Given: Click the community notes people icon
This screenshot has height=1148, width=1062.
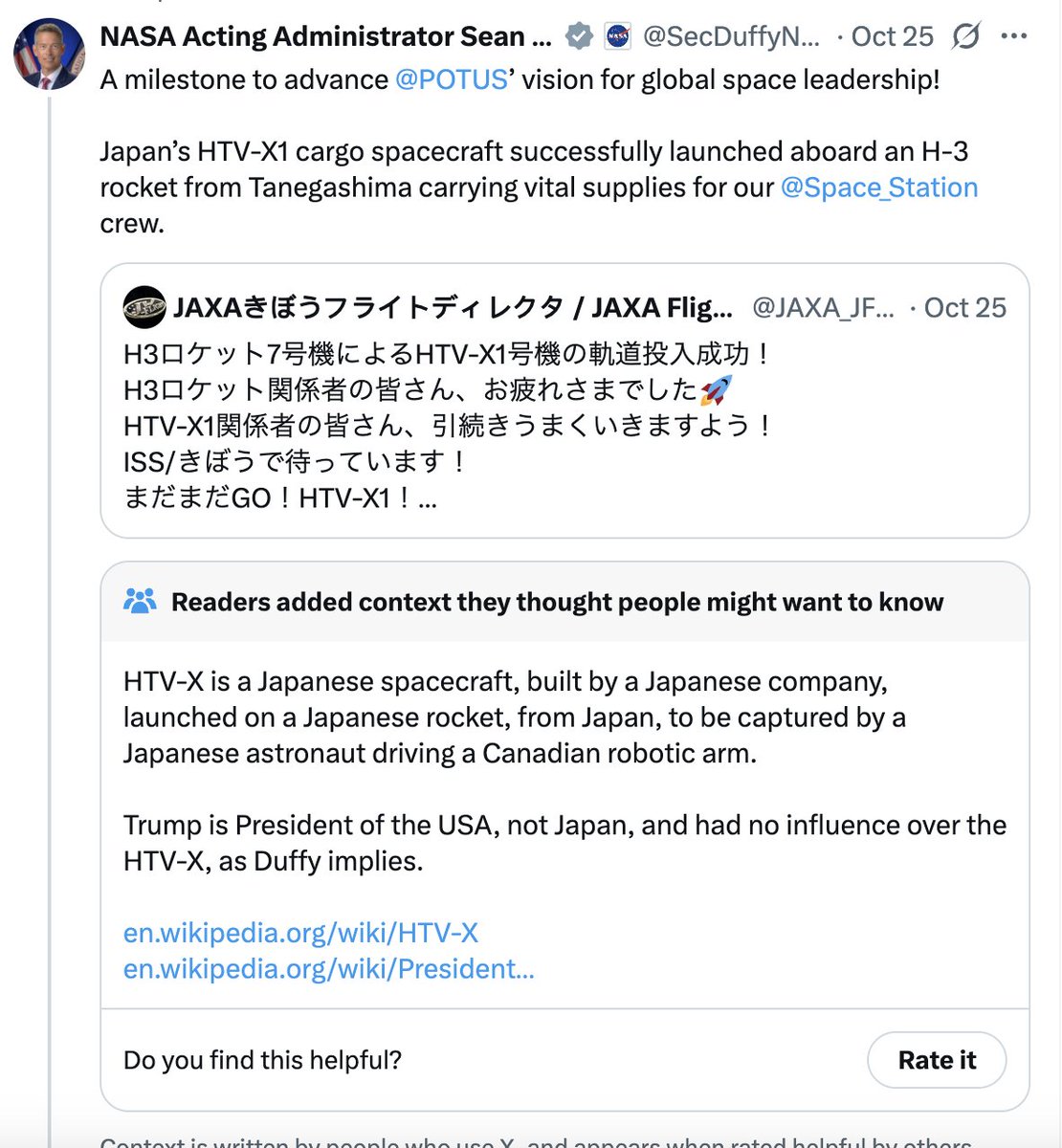Looking at the screenshot, I should [140, 601].
